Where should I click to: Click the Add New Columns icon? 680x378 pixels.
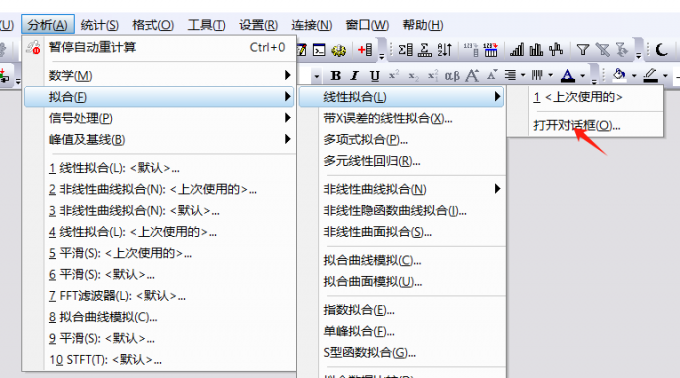[365, 49]
